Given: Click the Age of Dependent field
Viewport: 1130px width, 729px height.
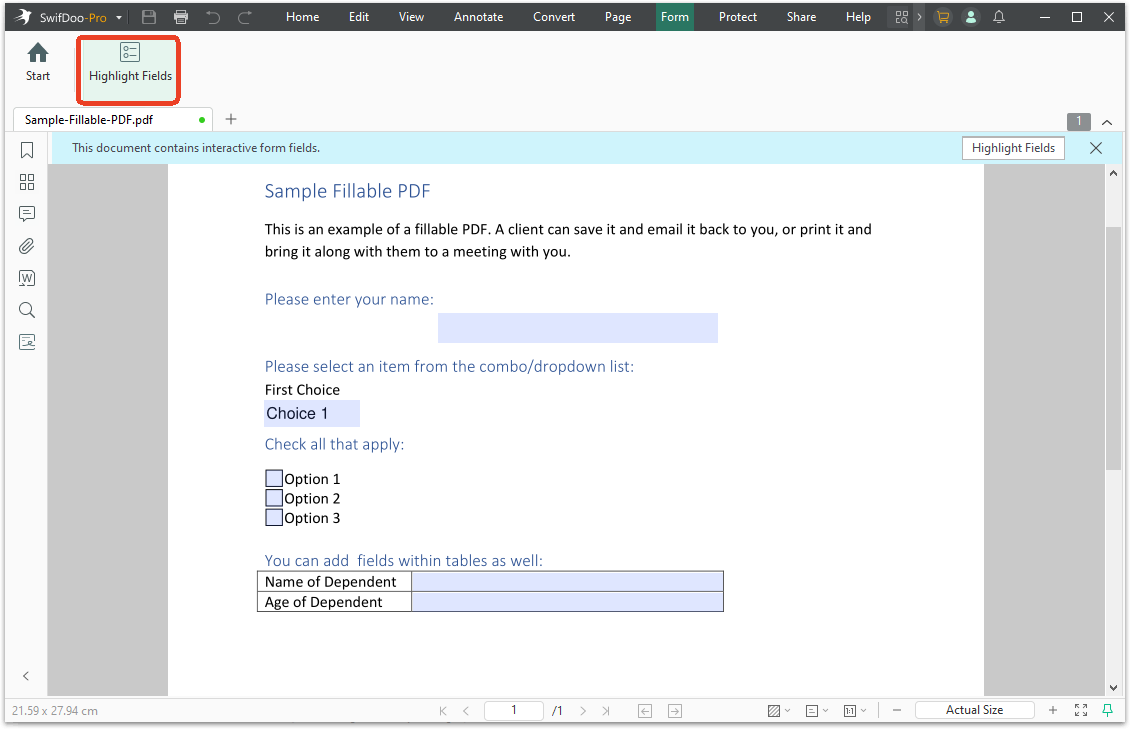Looking at the screenshot, I should click(x=567, y=601).
